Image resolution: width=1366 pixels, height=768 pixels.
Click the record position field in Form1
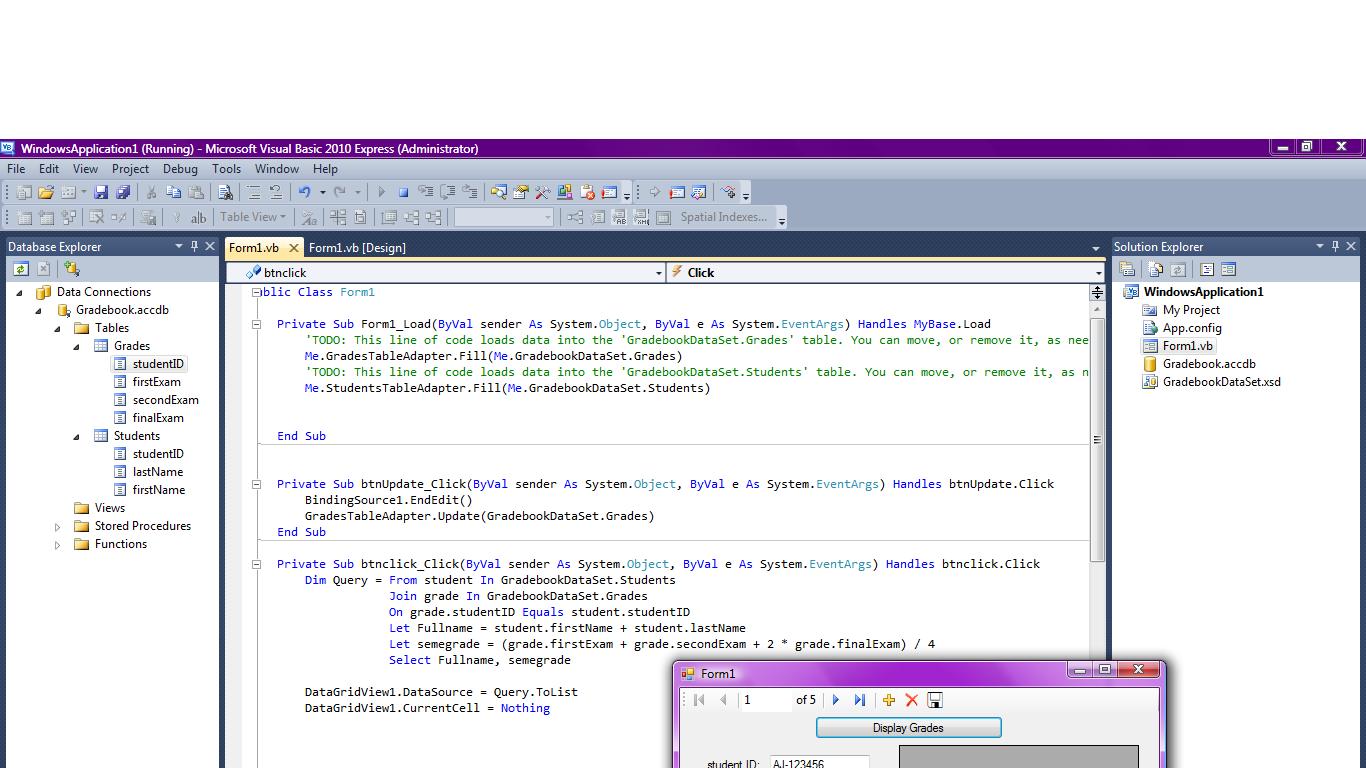pos(765,700)
